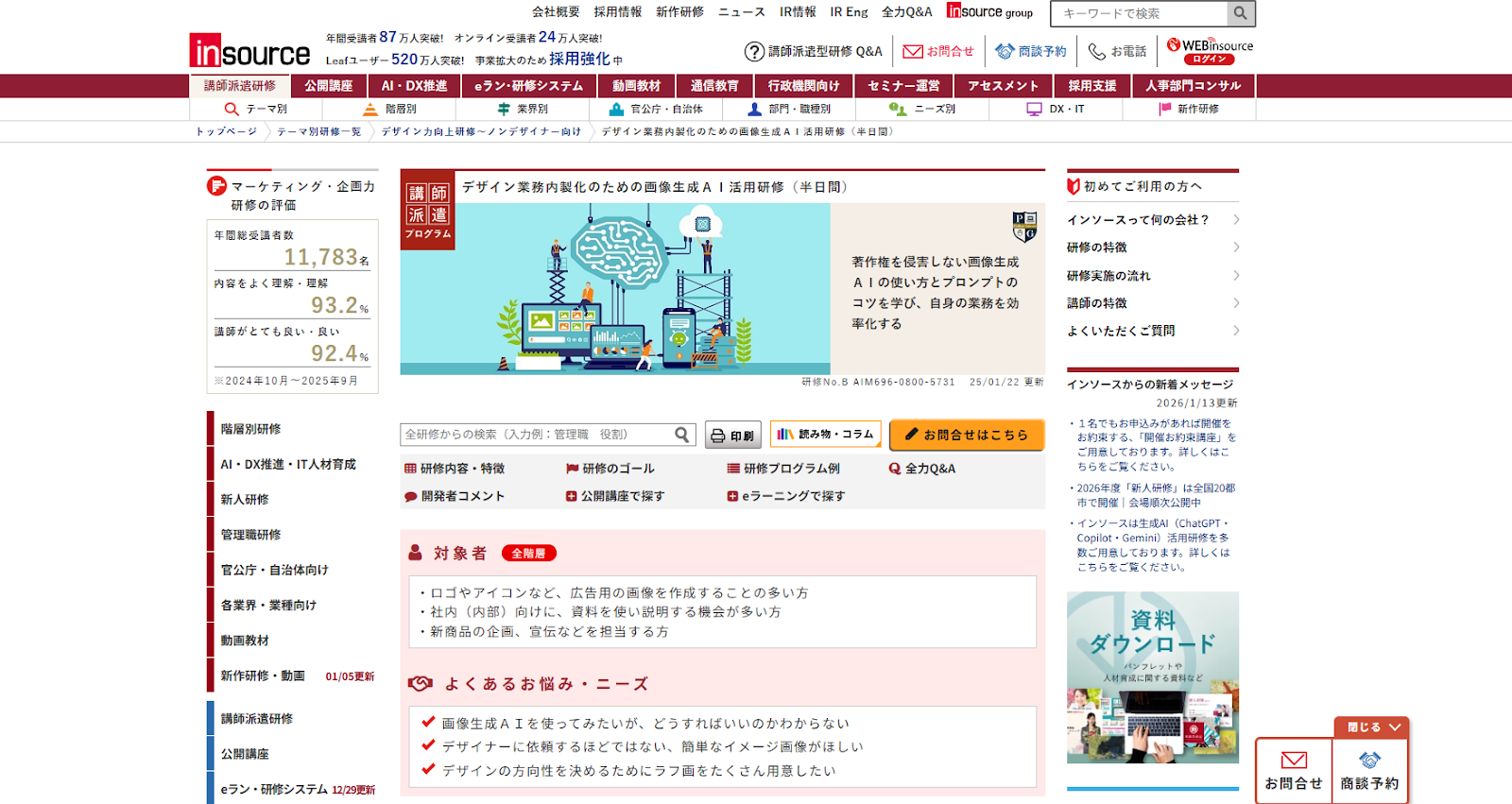The image size is (1512, 804).
Task: Open news item about 2026年度「新人研修」
Action: coord(1155,496)
